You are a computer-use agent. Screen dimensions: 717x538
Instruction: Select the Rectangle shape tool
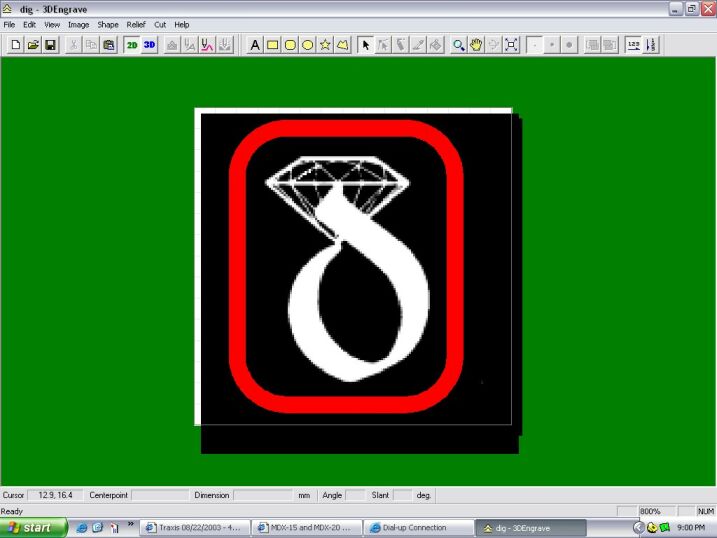pyautogui.click(x=272, y=45)
